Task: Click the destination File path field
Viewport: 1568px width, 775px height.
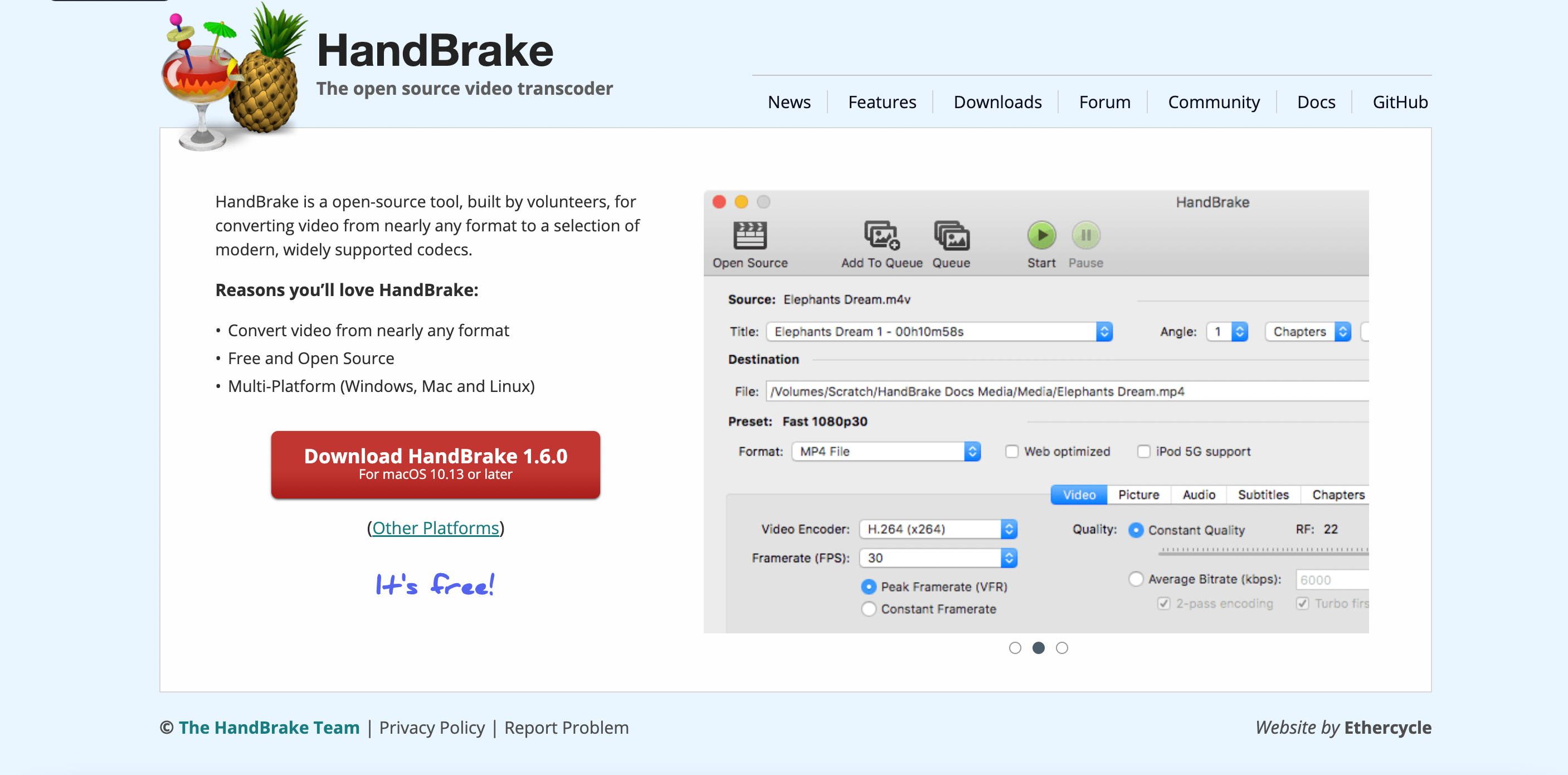Action: [1067, 391]
